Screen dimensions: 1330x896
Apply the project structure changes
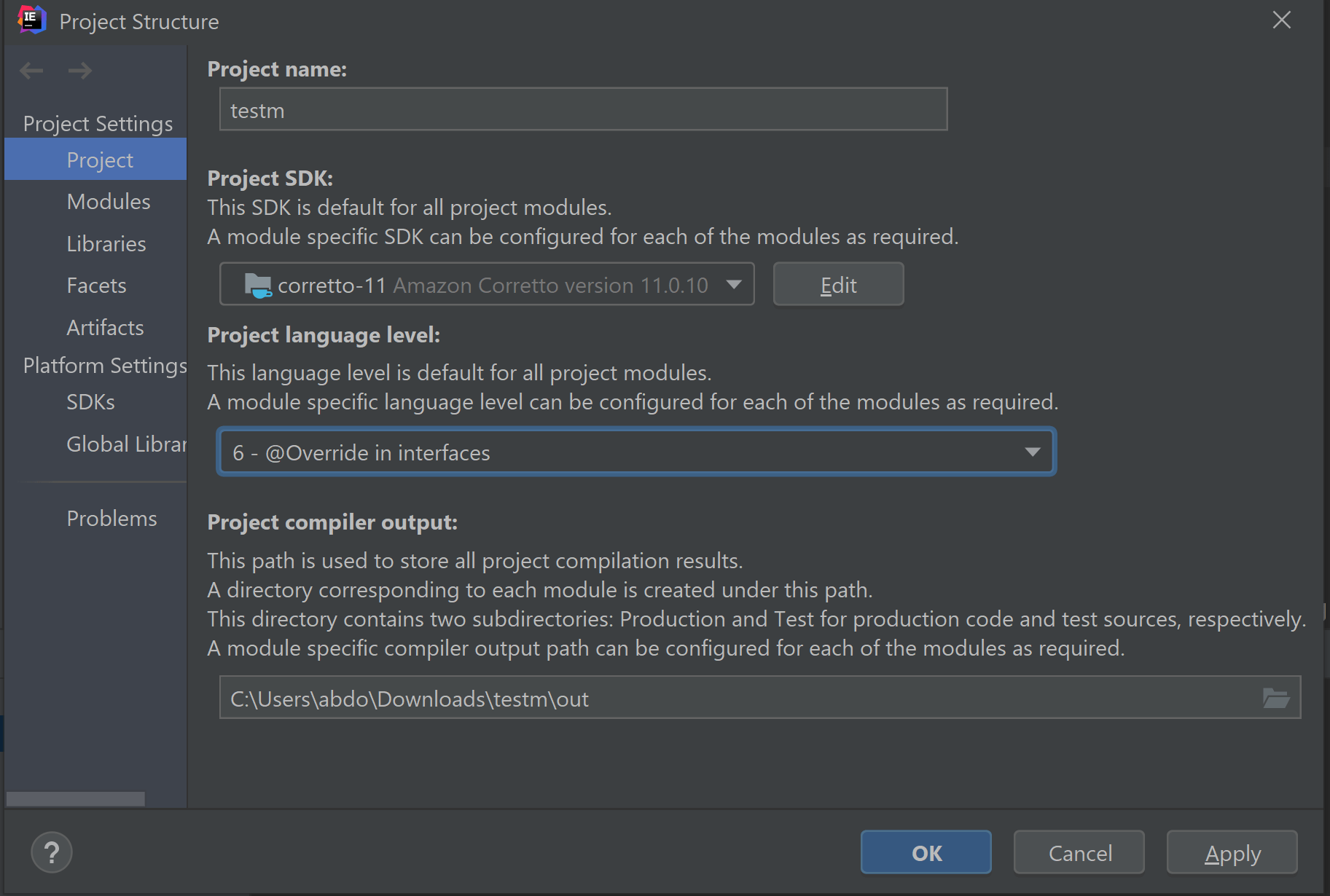(x=1232, y=852)
